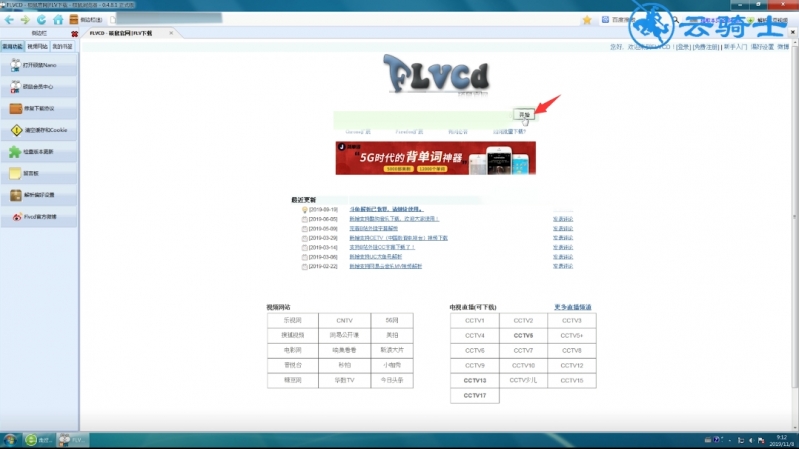Open CCTV2 live channel
Image resolution: width=799 pixels, height=449 pixels.
pos(523,321)
